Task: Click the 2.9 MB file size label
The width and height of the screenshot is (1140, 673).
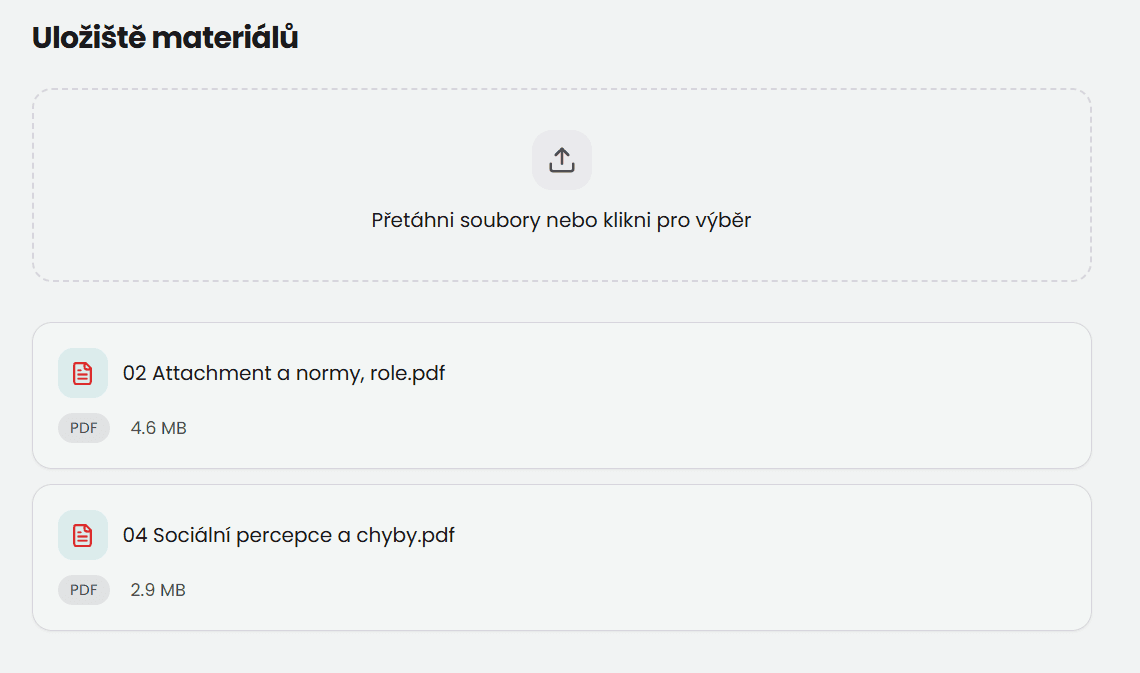Action: 158,590
